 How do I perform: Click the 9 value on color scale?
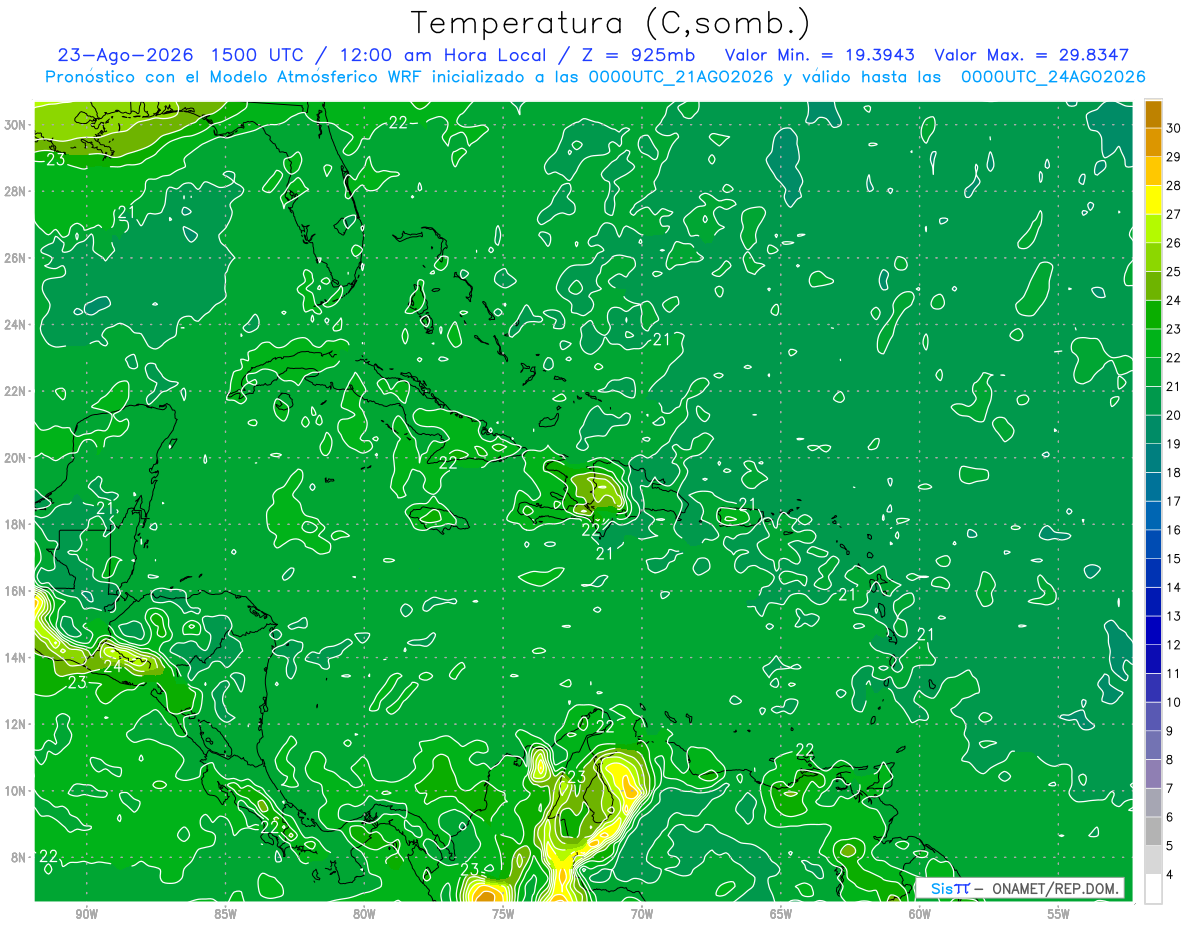(1170, 731)
